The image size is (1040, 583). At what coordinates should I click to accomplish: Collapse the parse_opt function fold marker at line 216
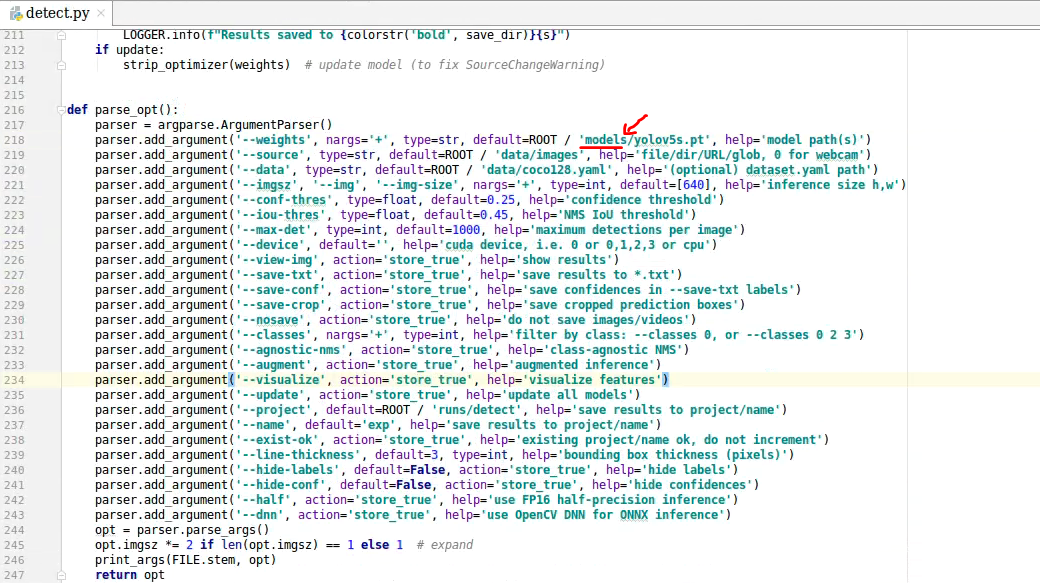[61, 110]
